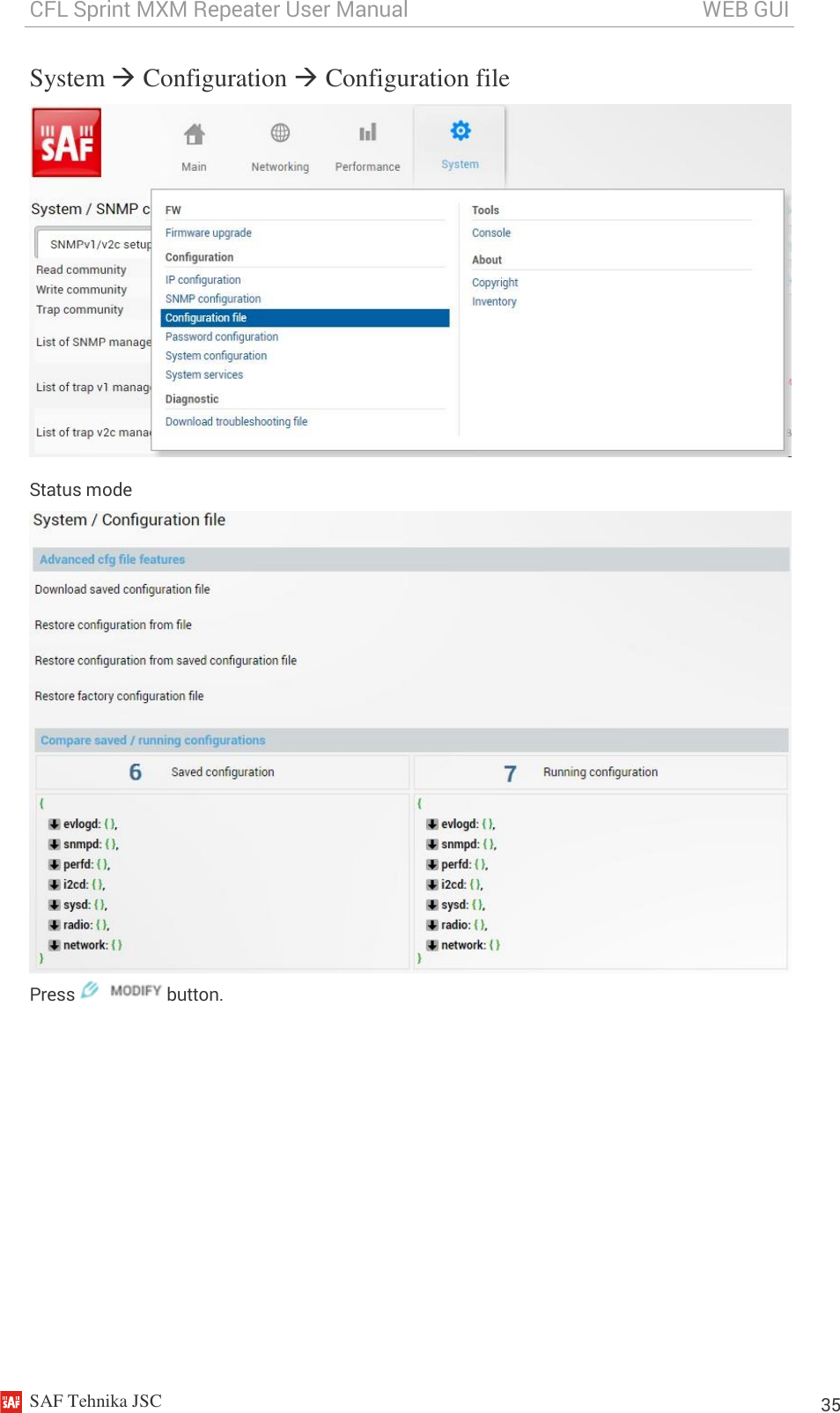Click the Read community label
This screenshot has width=840, height=1413.
coord(81,270)
